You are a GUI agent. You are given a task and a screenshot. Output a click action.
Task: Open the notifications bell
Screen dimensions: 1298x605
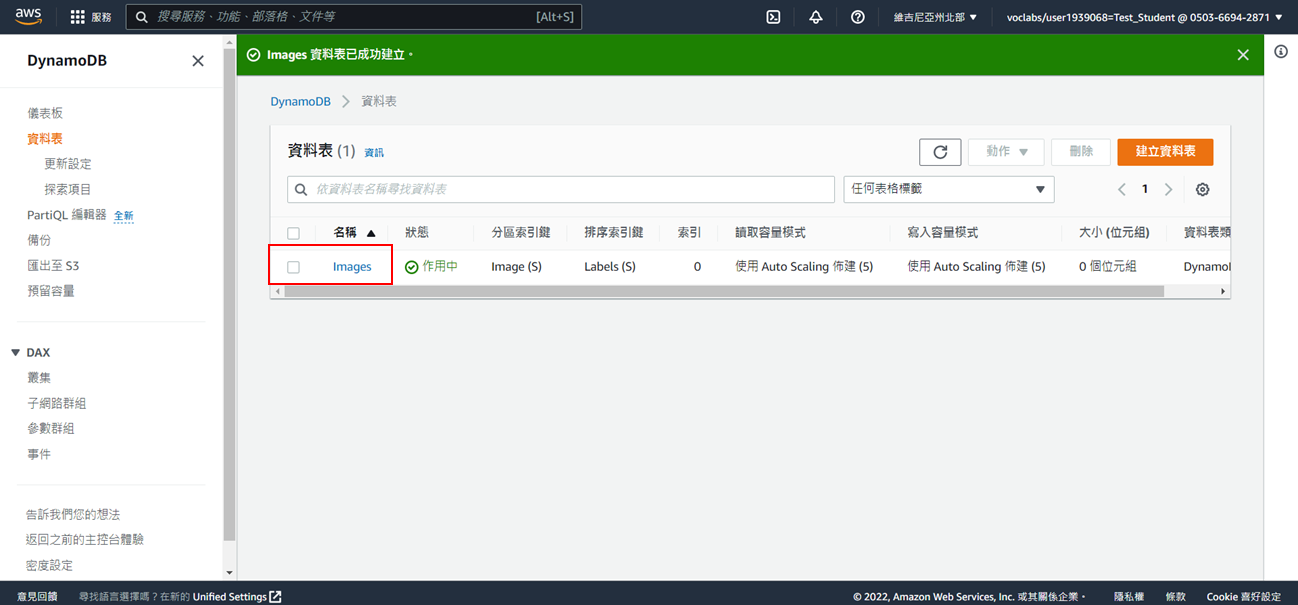pyautogui.click(x=816, y=17)
